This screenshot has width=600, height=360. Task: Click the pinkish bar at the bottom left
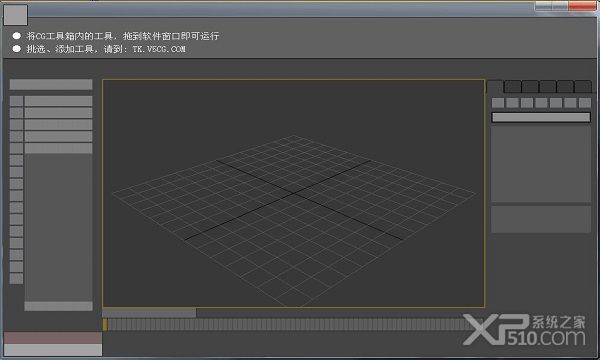point(53,338)
